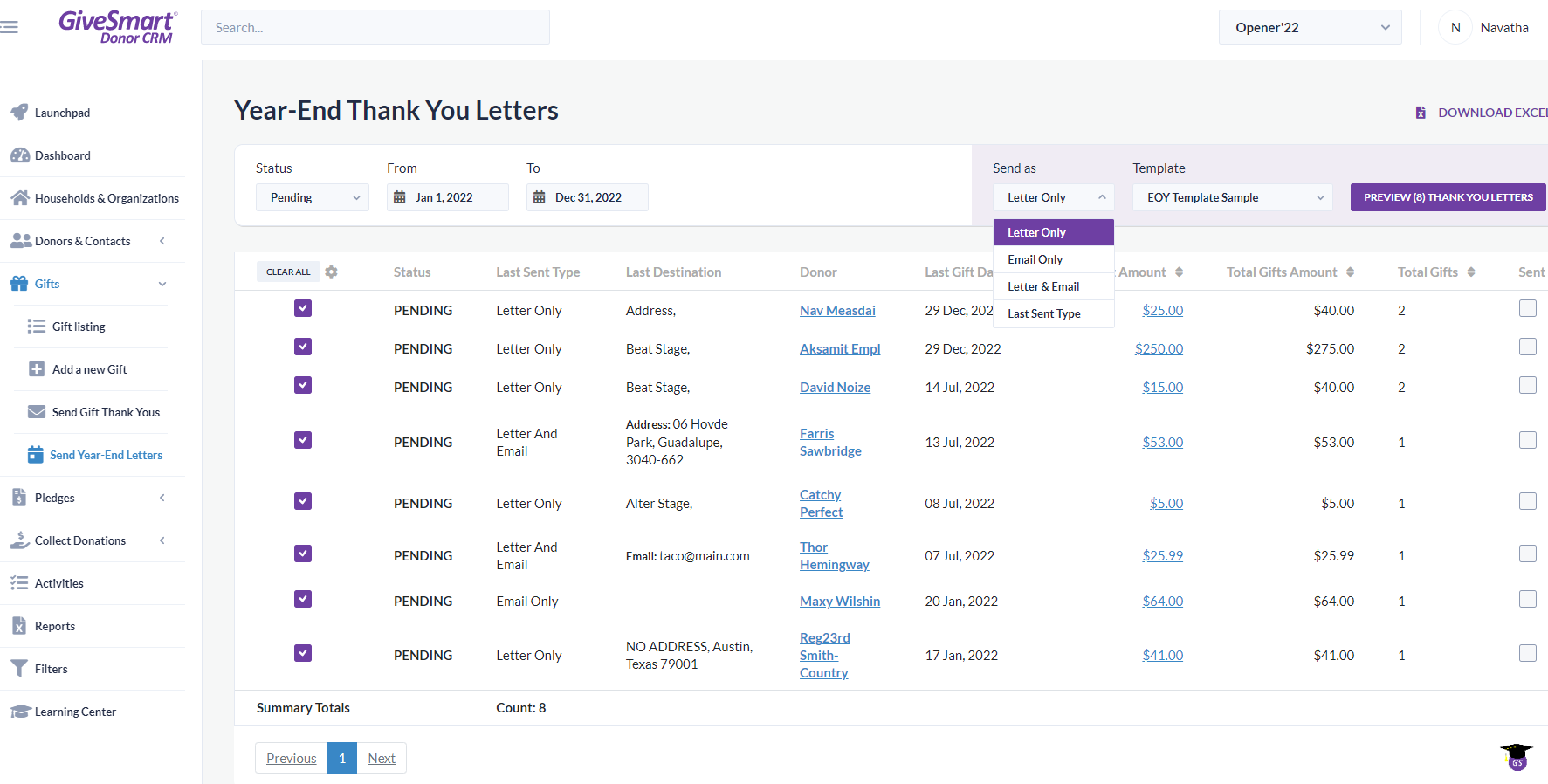Expand the Collect Donations submenu chevron

pos(162,540)
